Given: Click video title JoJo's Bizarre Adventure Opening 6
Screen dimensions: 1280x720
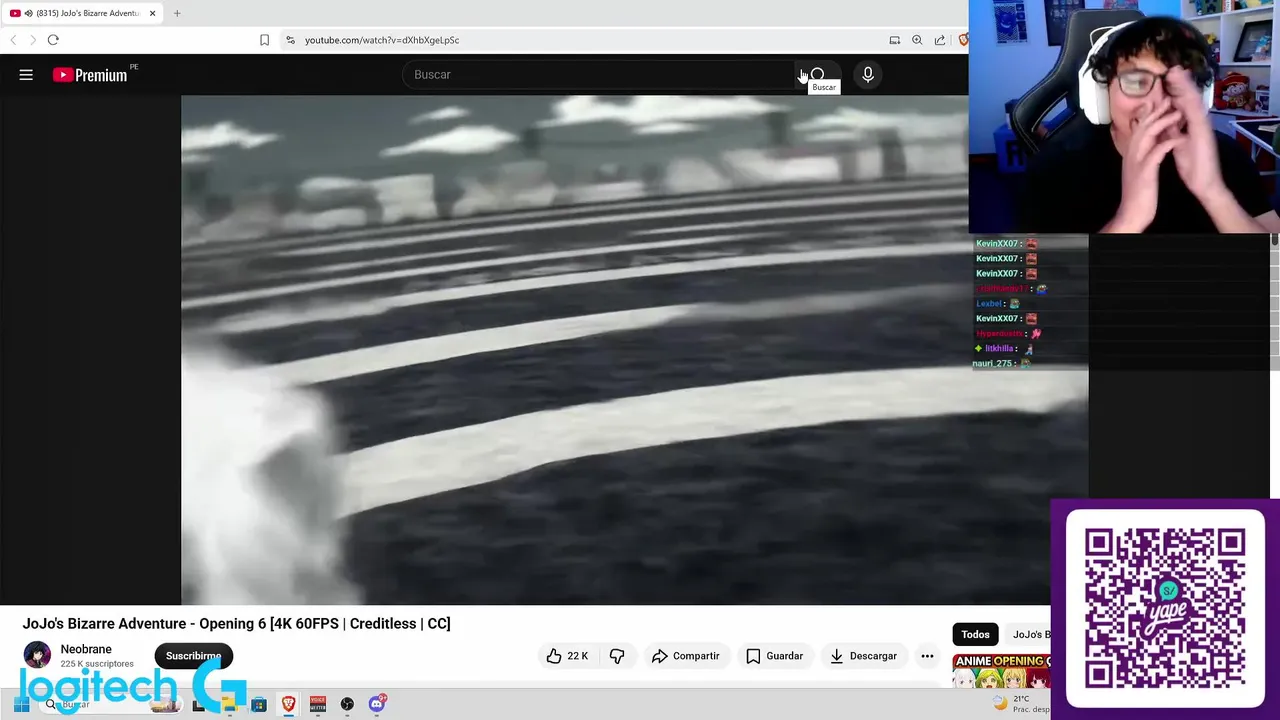Looking at the screenshot, I should coord(236,623).
